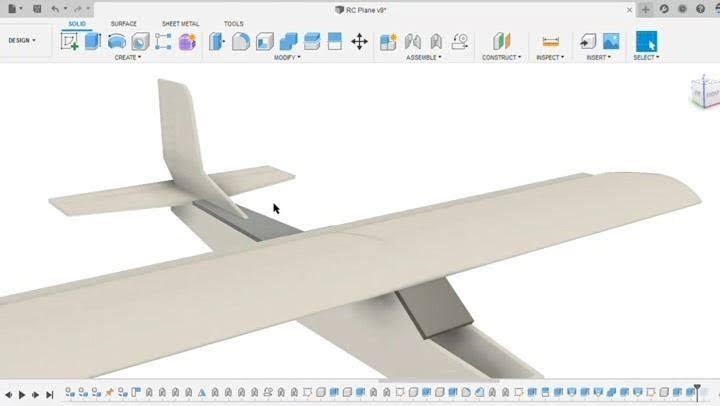Select the Split Body tool
The height and width of the screenshot is (406, 720).
335,41
